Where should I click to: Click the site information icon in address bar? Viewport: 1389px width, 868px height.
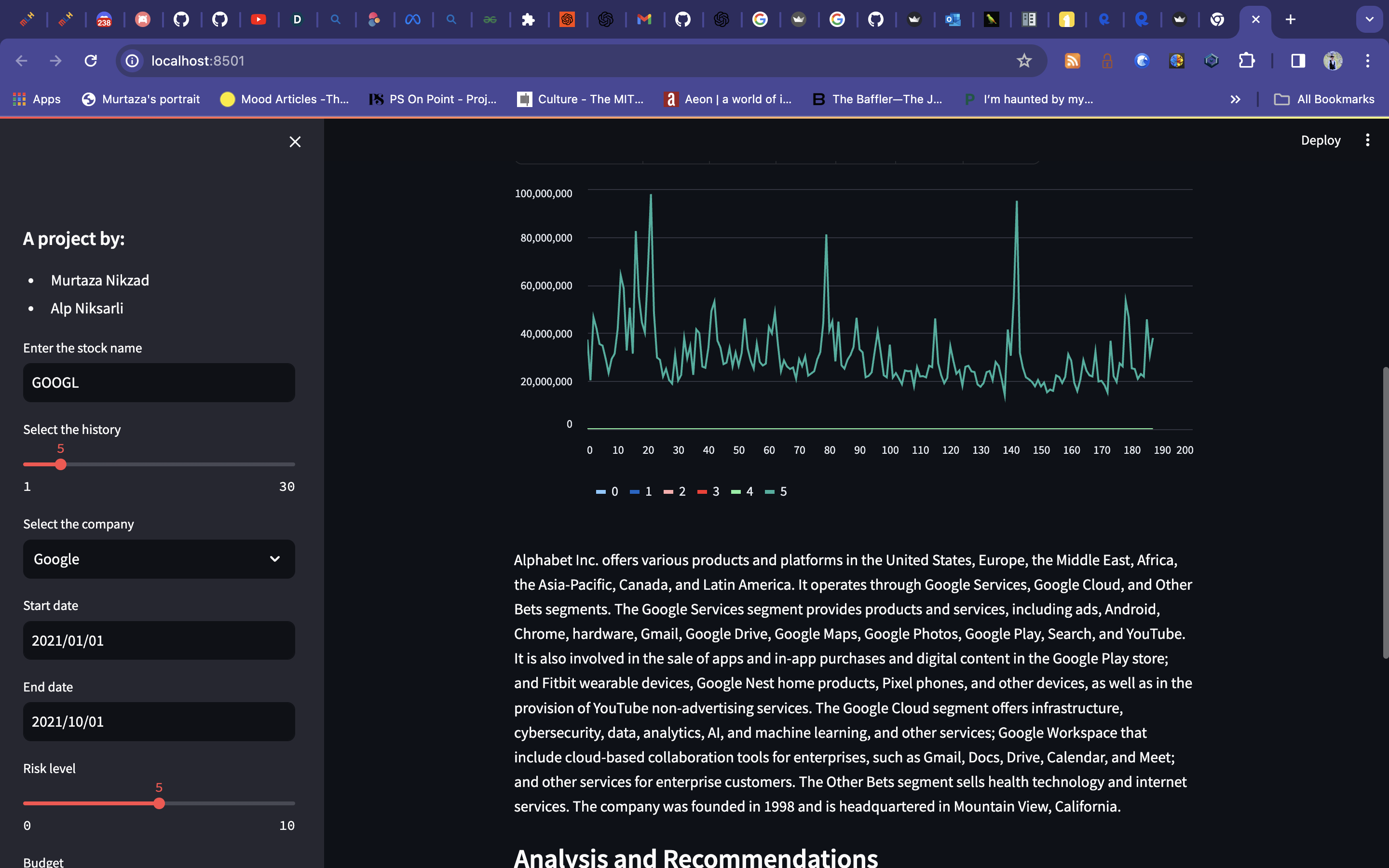133,61
